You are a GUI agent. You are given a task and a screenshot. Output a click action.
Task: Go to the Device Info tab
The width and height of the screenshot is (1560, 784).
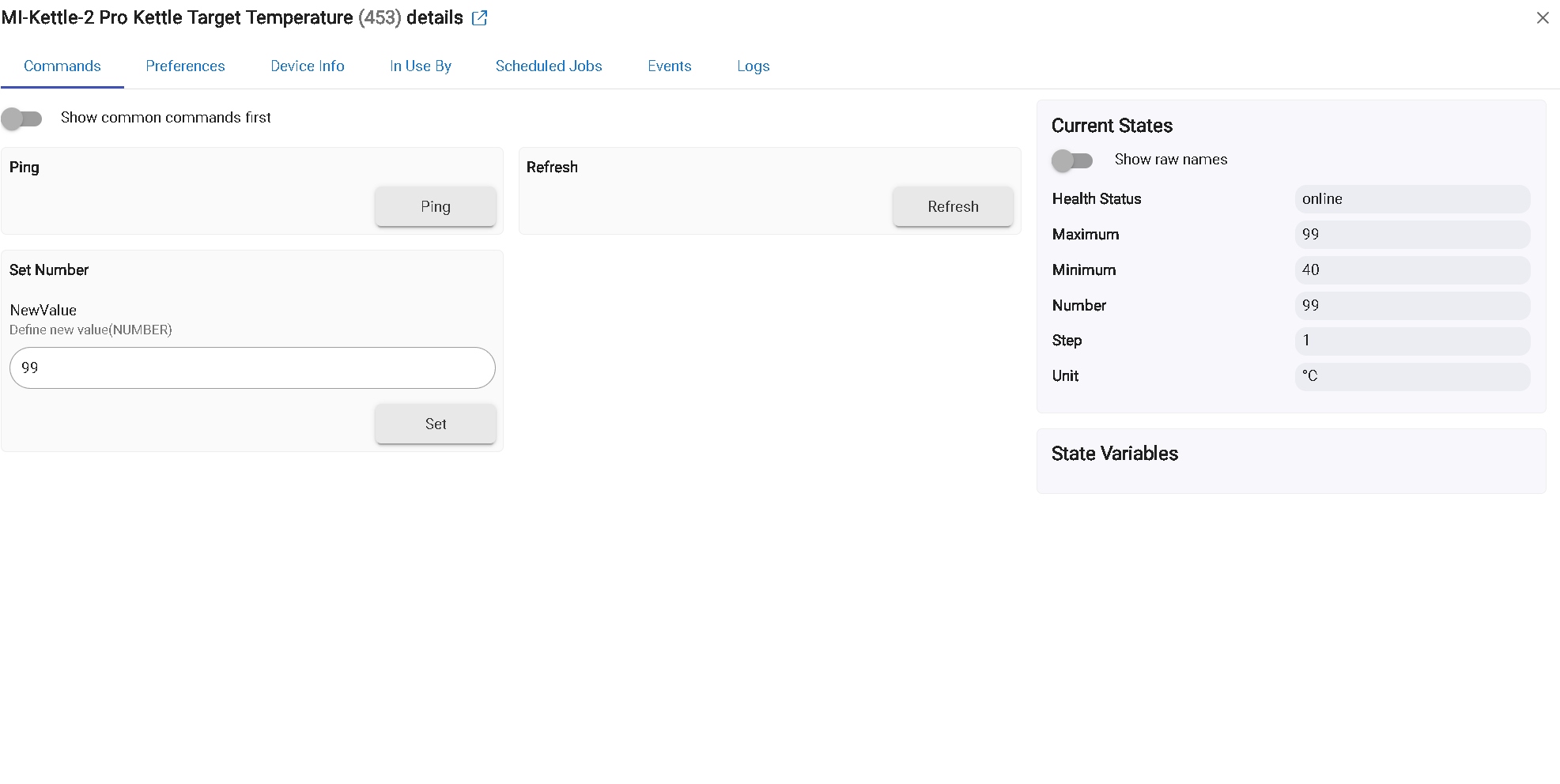click(x=308, y=66)
